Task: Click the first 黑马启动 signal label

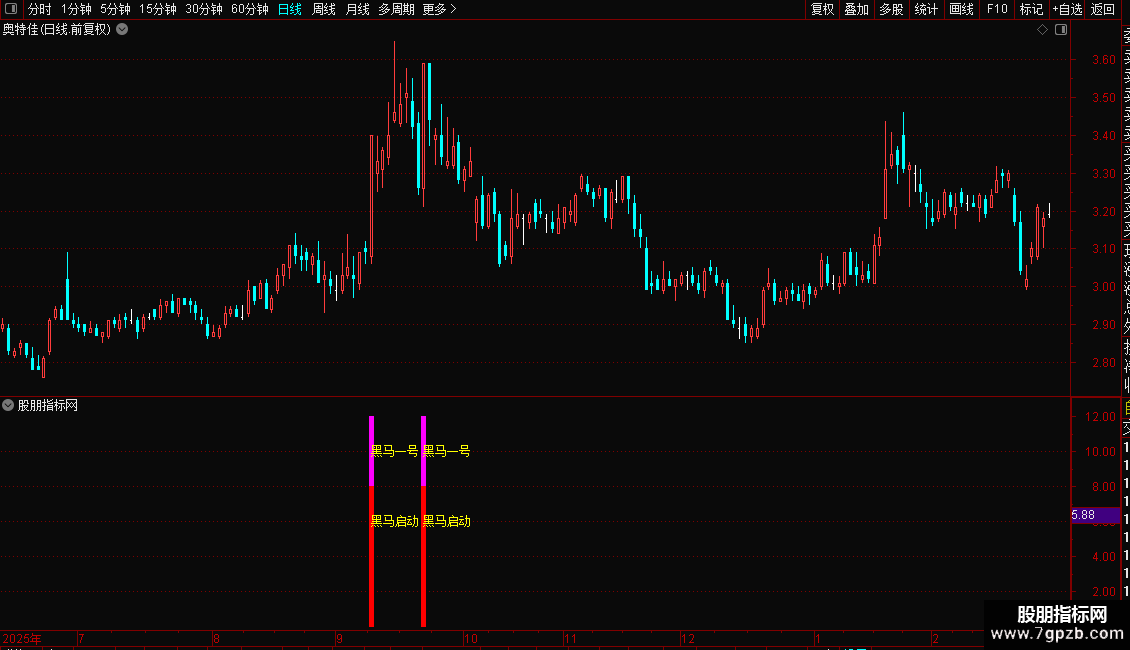Action: [x=394, y=521]
